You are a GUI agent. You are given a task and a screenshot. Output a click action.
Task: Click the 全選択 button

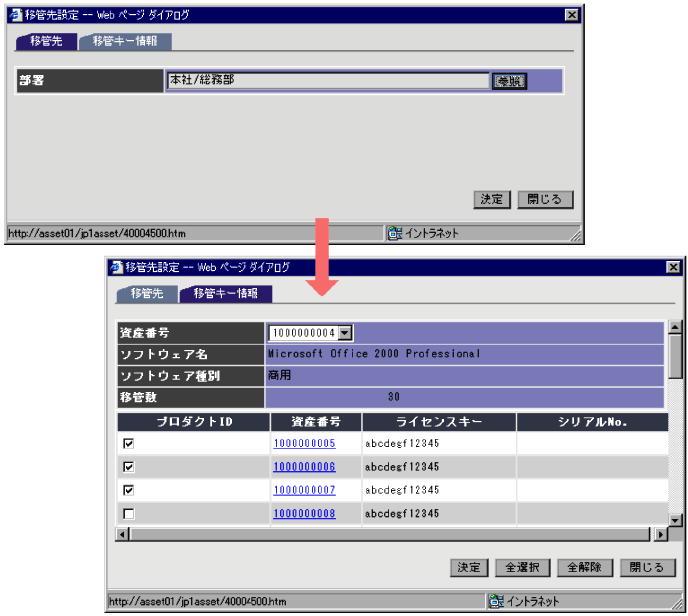522,568
